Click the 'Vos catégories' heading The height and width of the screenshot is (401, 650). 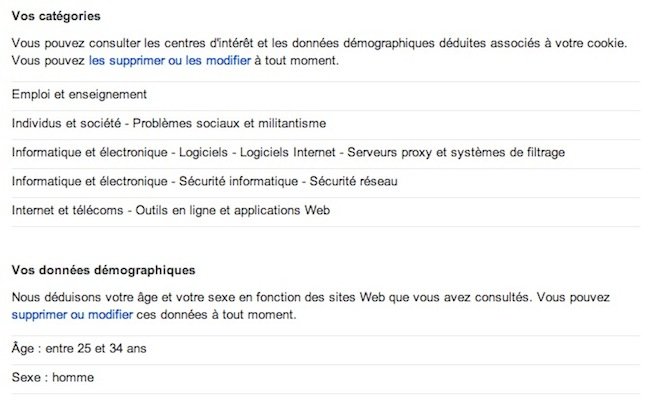(56, 16)
